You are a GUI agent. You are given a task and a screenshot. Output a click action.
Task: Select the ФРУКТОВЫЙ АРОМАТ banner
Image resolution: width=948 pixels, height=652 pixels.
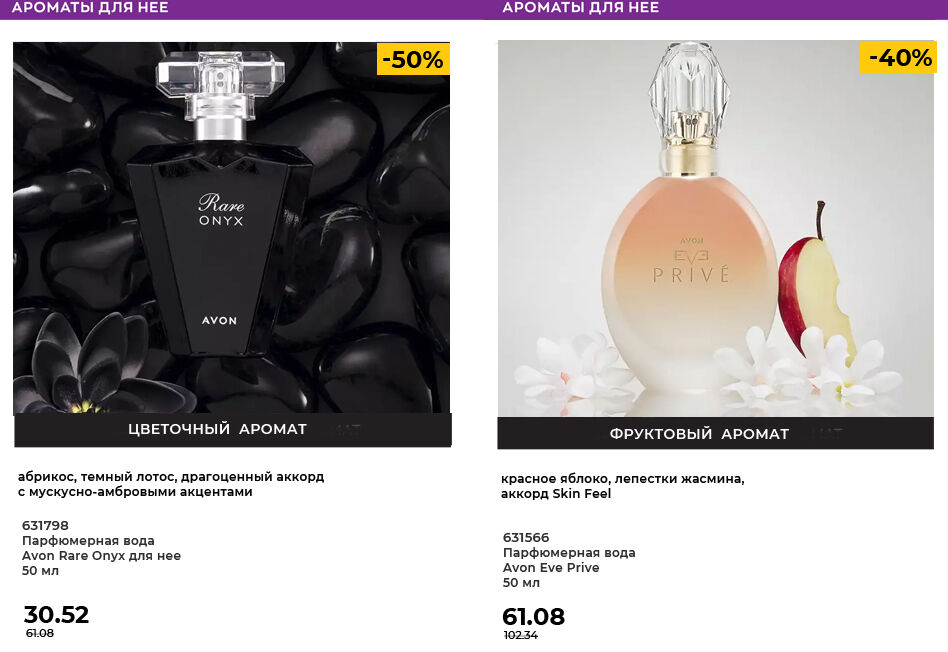[x=699, y=434]
